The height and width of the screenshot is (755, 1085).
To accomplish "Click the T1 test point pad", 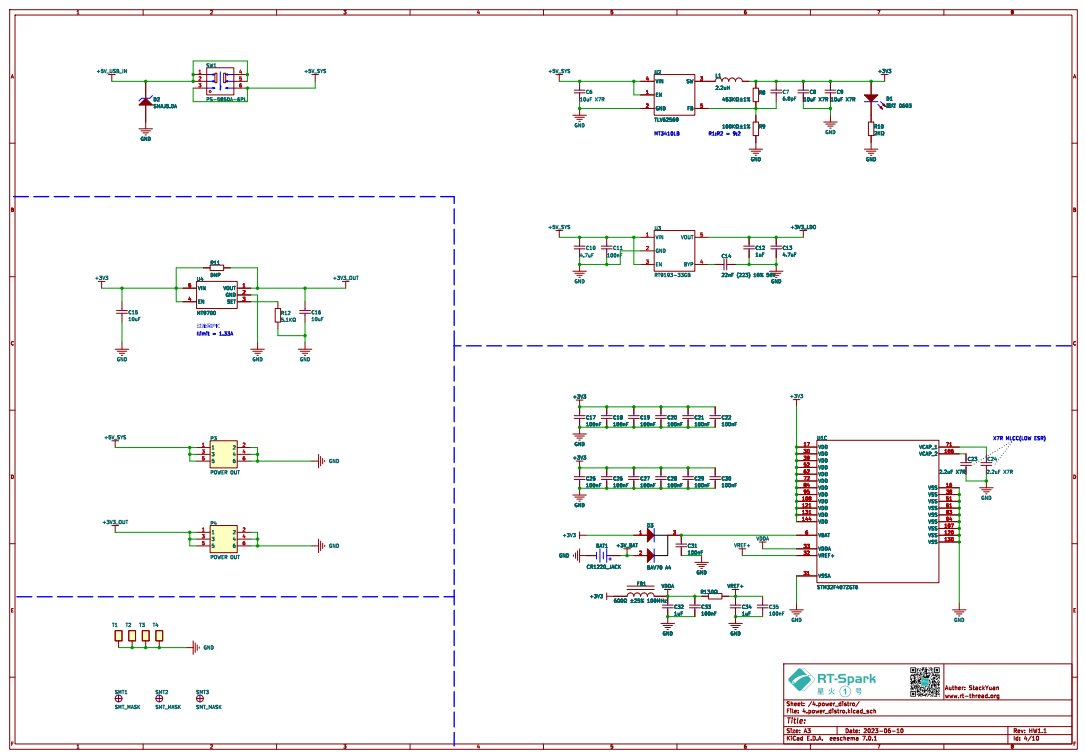I will 118,635.
